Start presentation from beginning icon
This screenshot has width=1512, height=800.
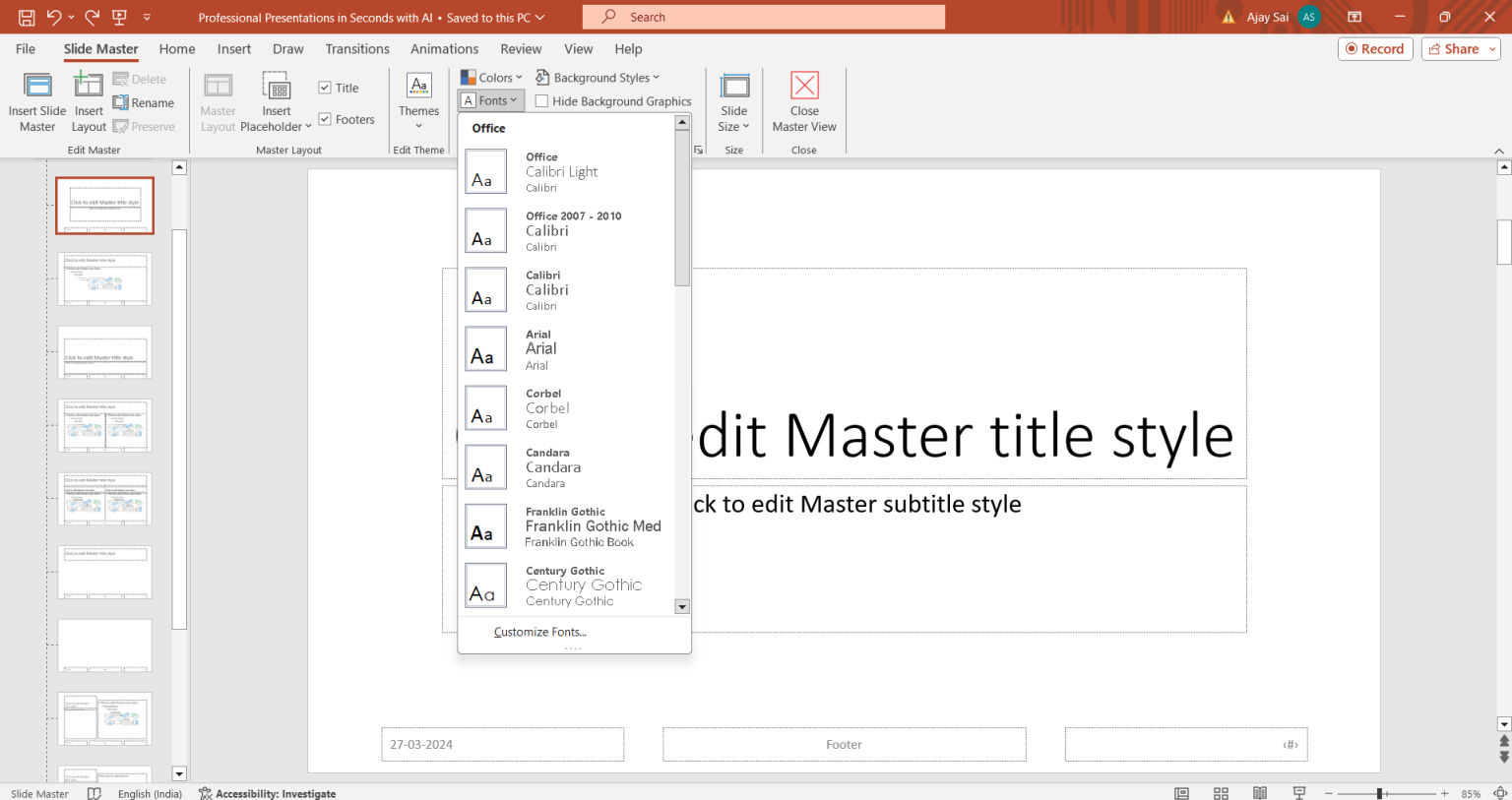120,17
